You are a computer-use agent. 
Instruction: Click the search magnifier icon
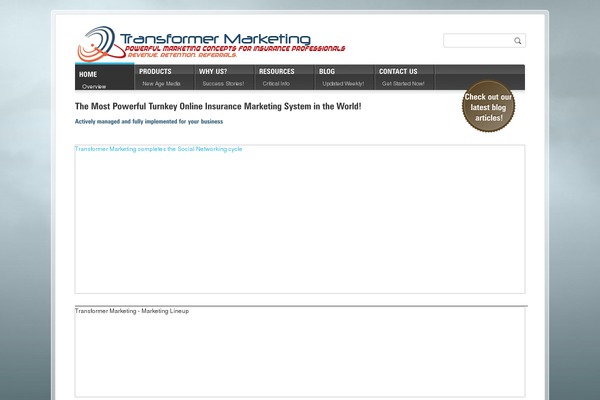[x=517, y=41]
